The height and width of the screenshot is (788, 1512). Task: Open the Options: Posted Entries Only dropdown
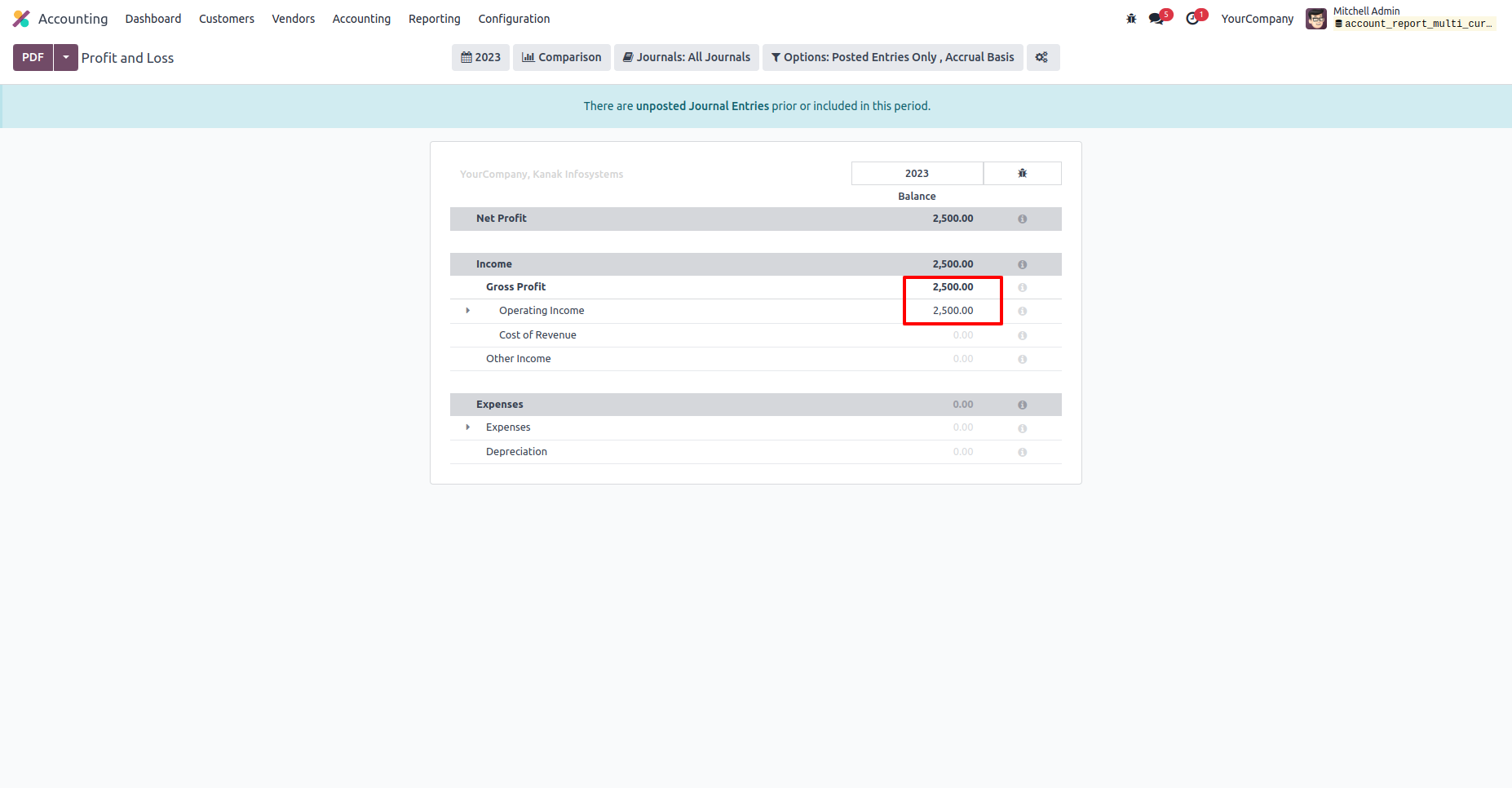(893, 57)
